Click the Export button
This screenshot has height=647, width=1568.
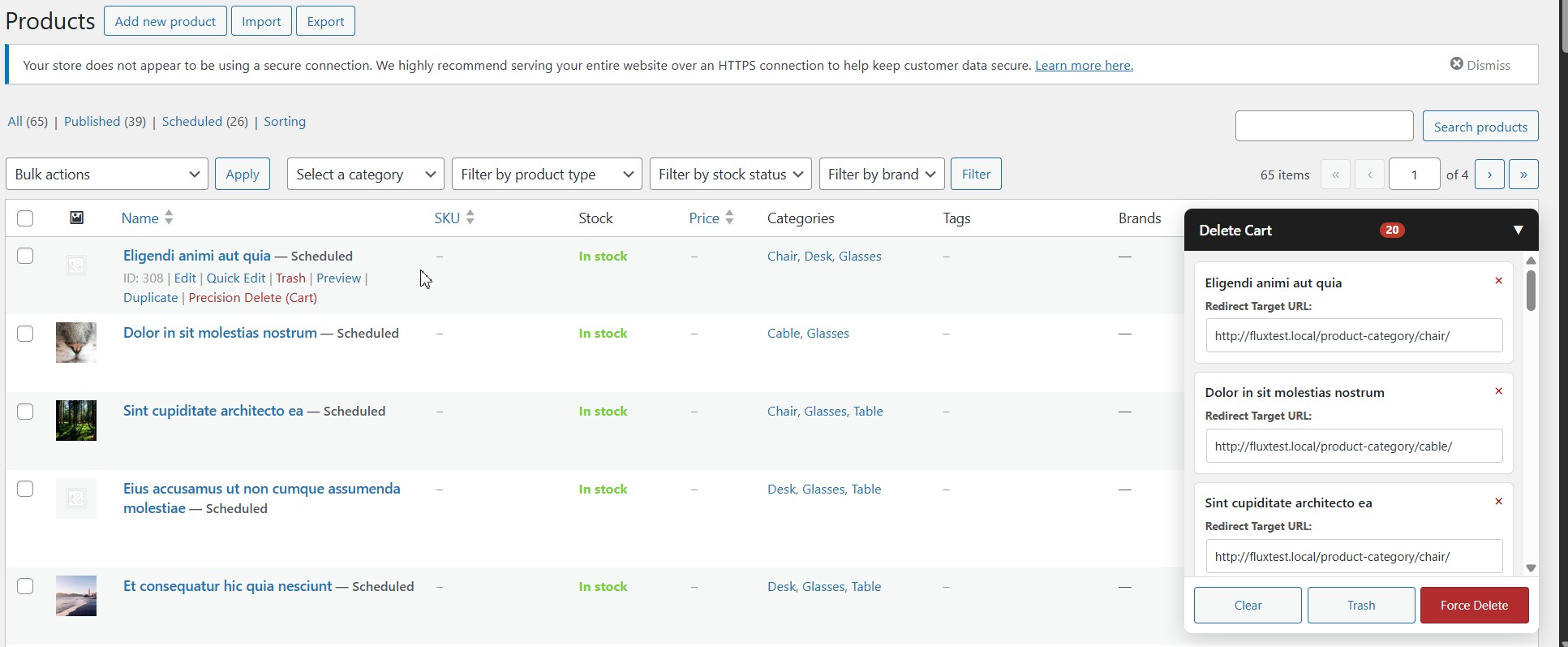click(325, 21)
